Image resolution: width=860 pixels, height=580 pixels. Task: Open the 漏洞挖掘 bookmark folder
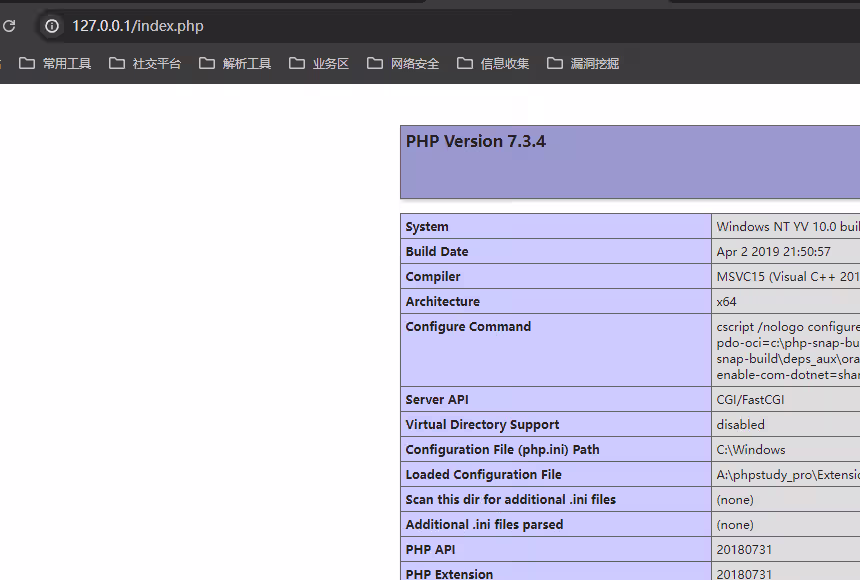click(x=584, y=63)
